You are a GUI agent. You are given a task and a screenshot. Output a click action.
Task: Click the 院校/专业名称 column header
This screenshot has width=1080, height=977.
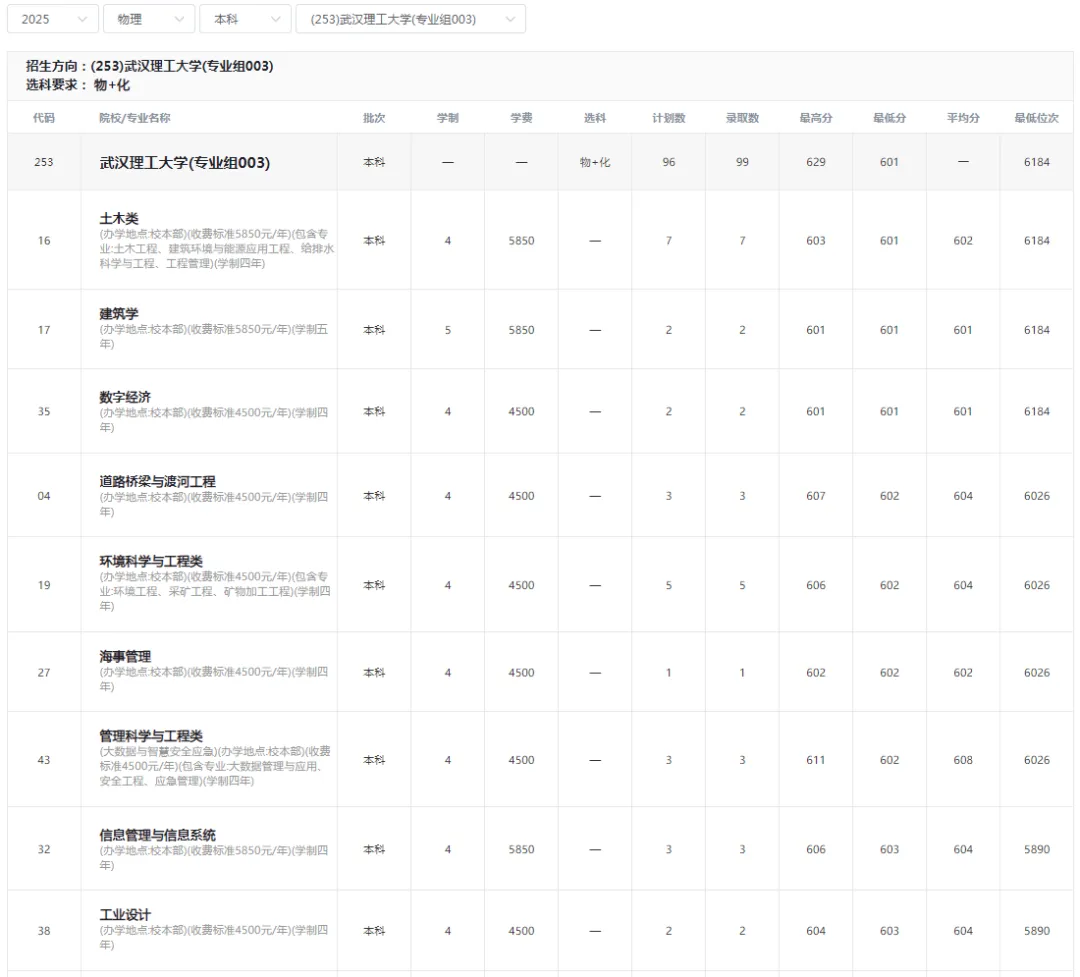(x=135, y=118)
